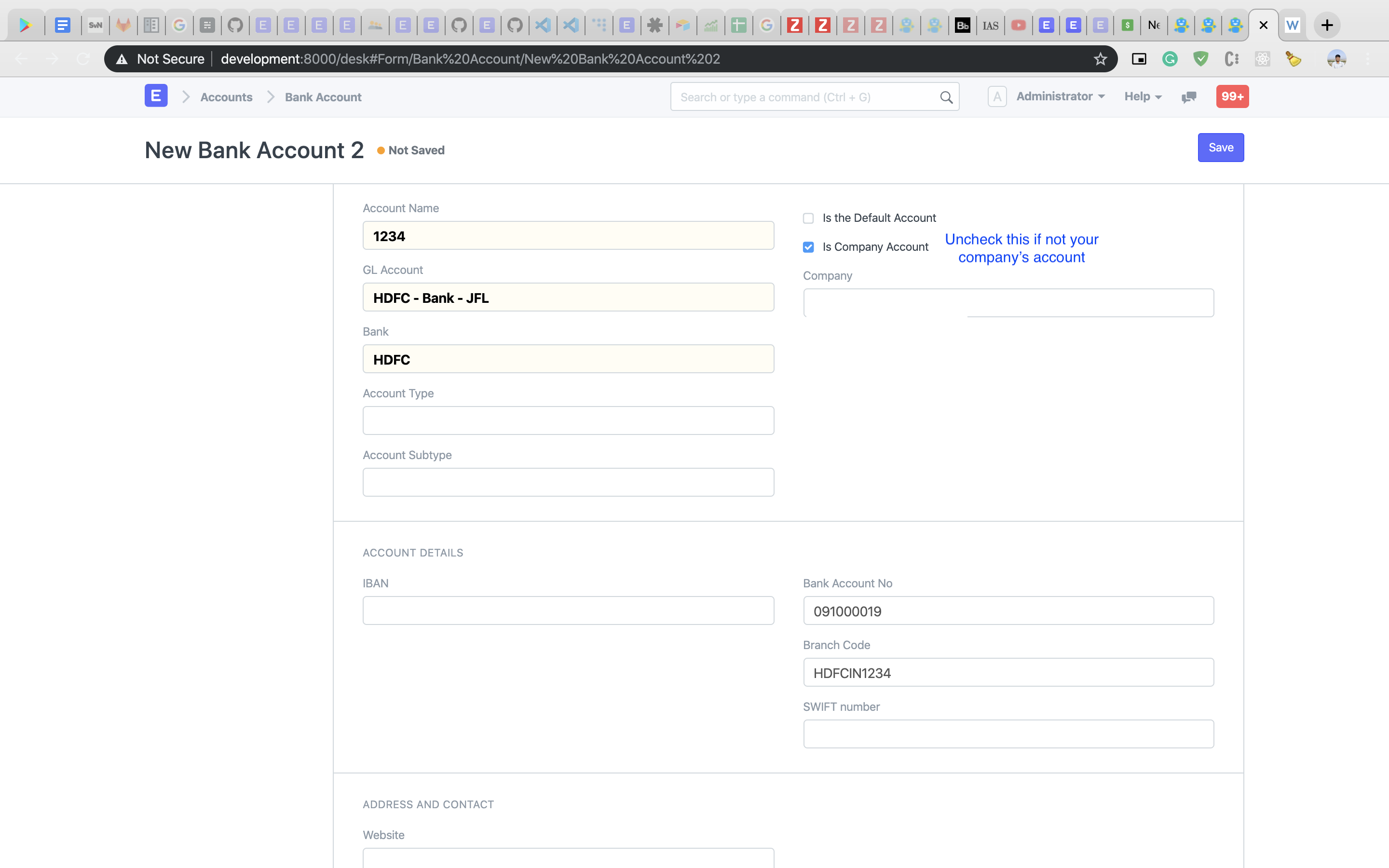1389x868 pixels.
Task: Edit the Bank Account No field
Action: 1008,611
